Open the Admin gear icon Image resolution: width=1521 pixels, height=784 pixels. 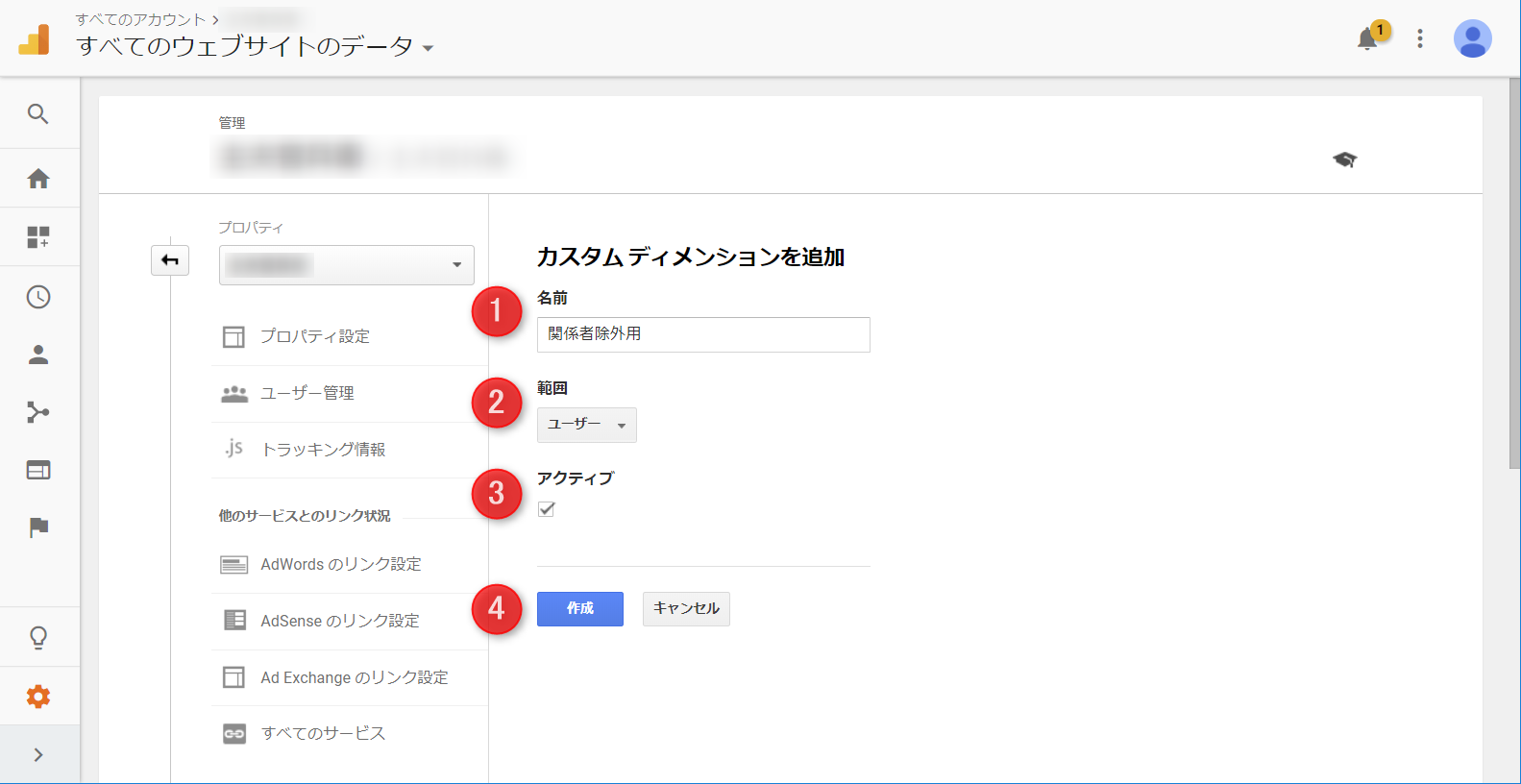click(x=38, y=697)
